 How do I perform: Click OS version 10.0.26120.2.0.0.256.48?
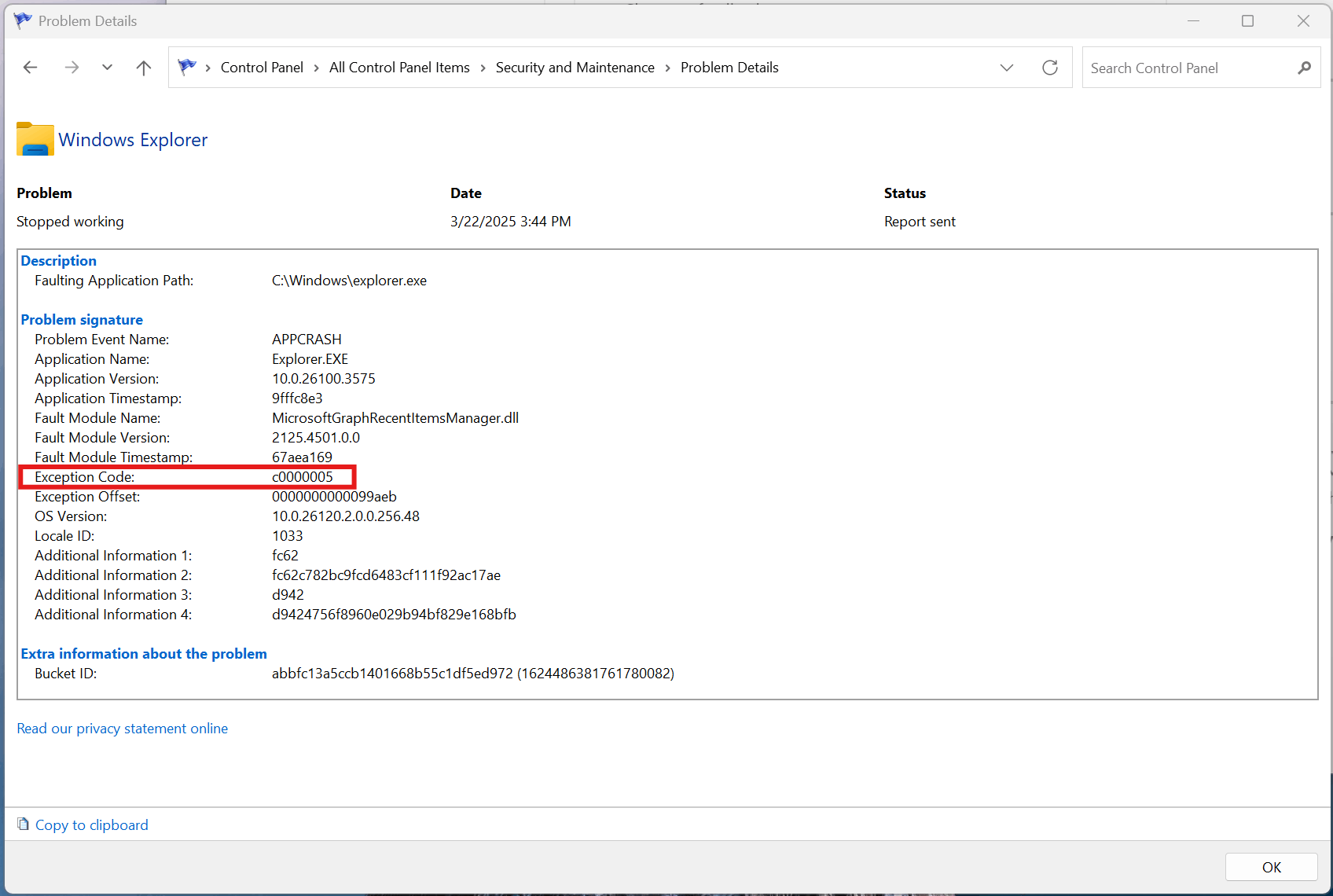(346, 516)
